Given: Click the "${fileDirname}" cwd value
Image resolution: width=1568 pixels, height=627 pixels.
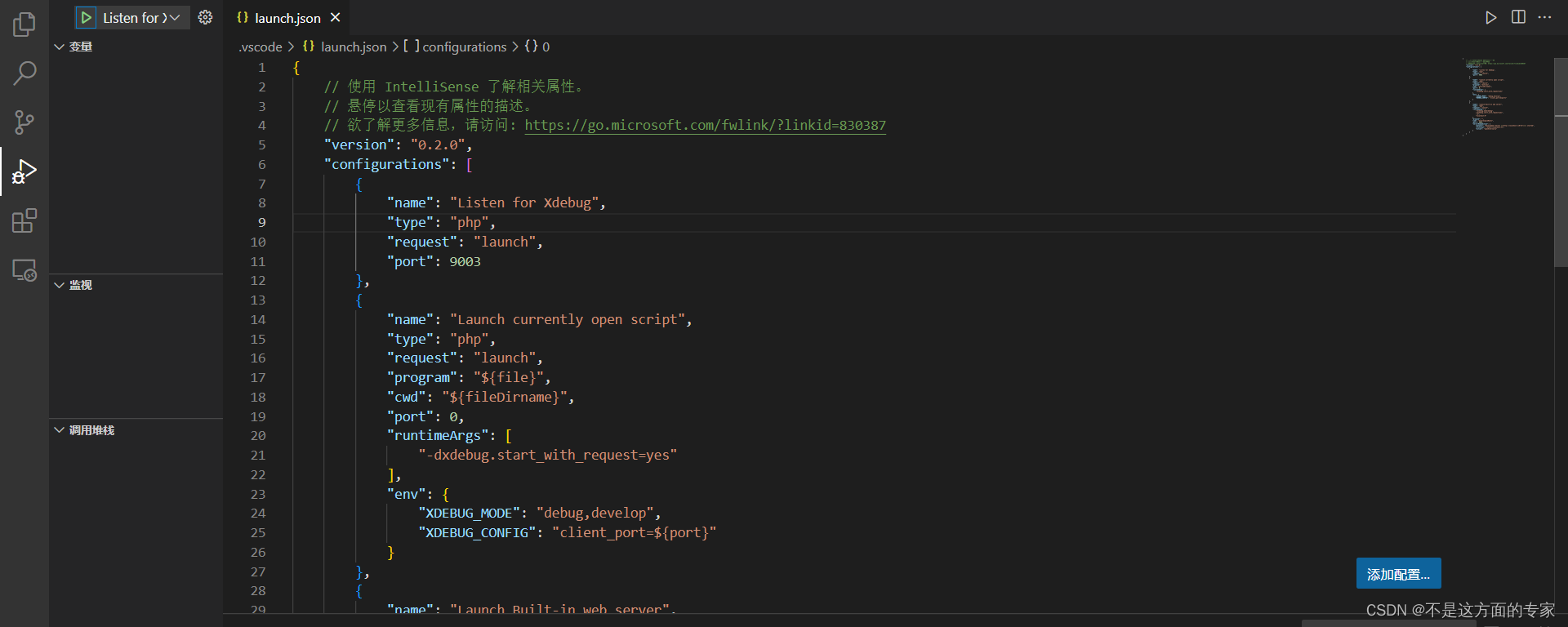Looking at the screenshot, I should 505,397.
